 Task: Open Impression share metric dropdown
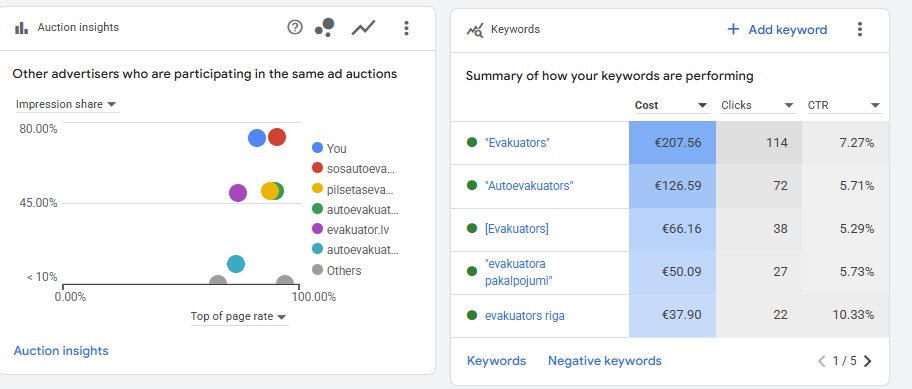(66, 105)
